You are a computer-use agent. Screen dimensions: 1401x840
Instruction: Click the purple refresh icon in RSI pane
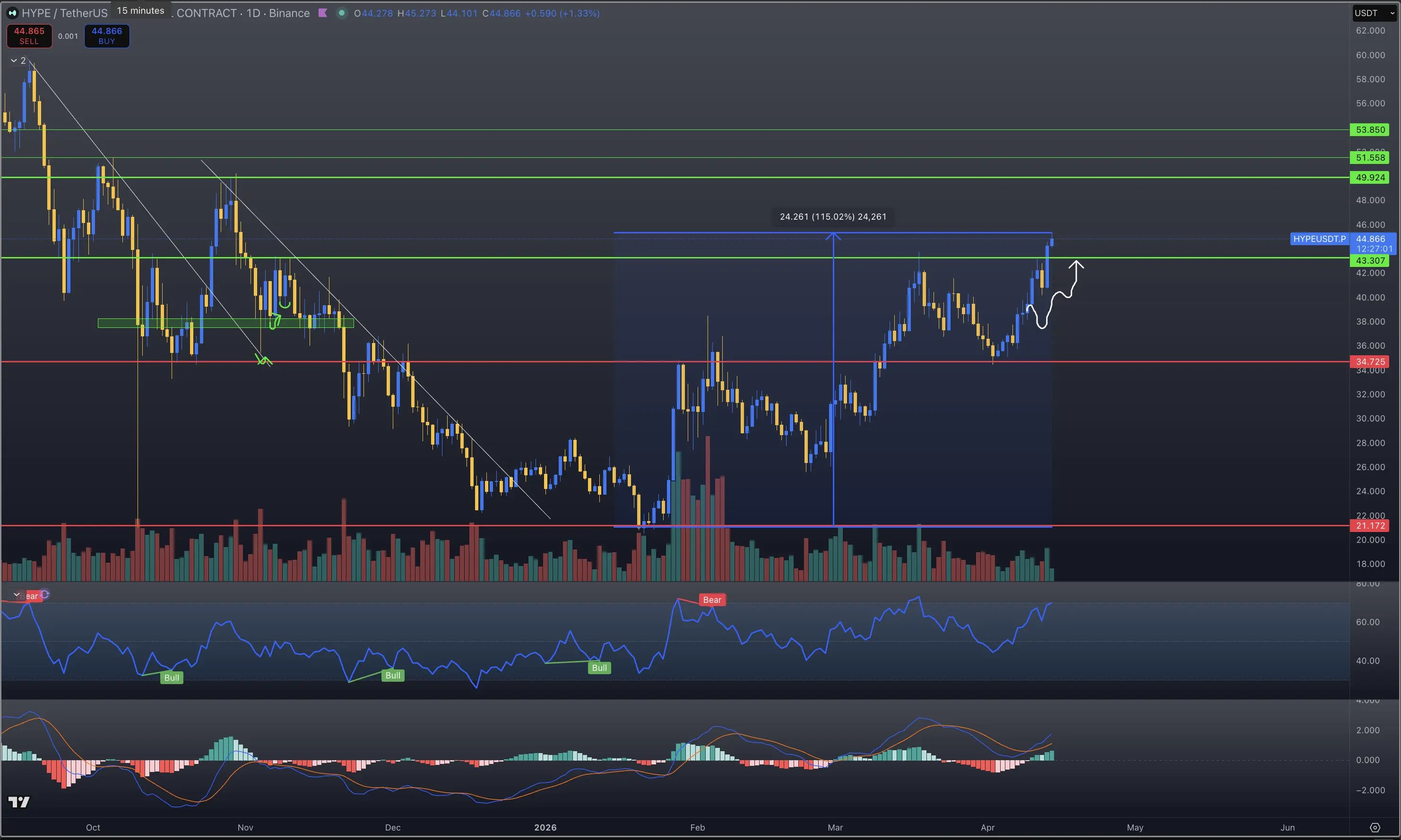click(45, 594)
